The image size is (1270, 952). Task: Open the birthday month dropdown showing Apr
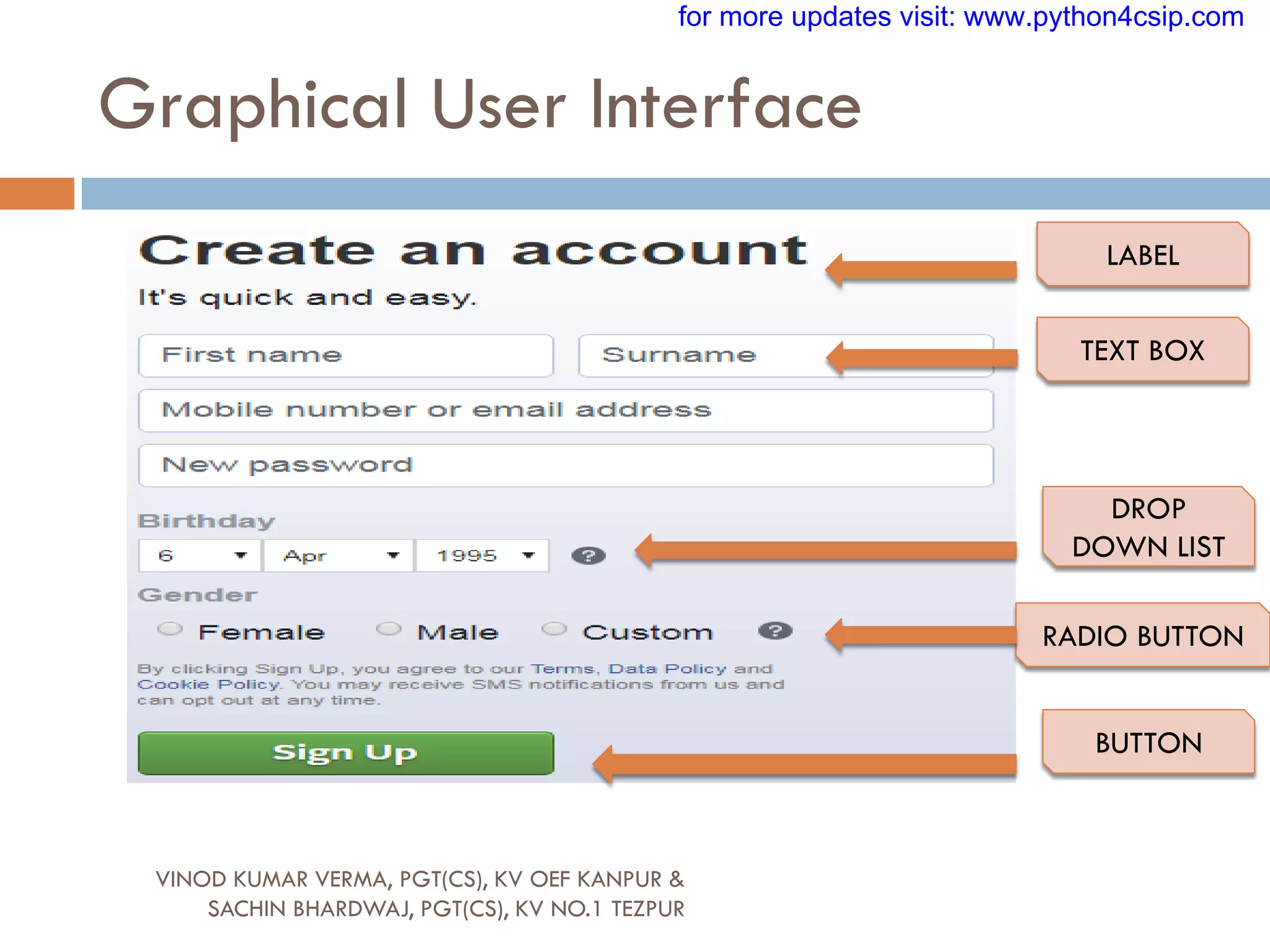point(339,556)
